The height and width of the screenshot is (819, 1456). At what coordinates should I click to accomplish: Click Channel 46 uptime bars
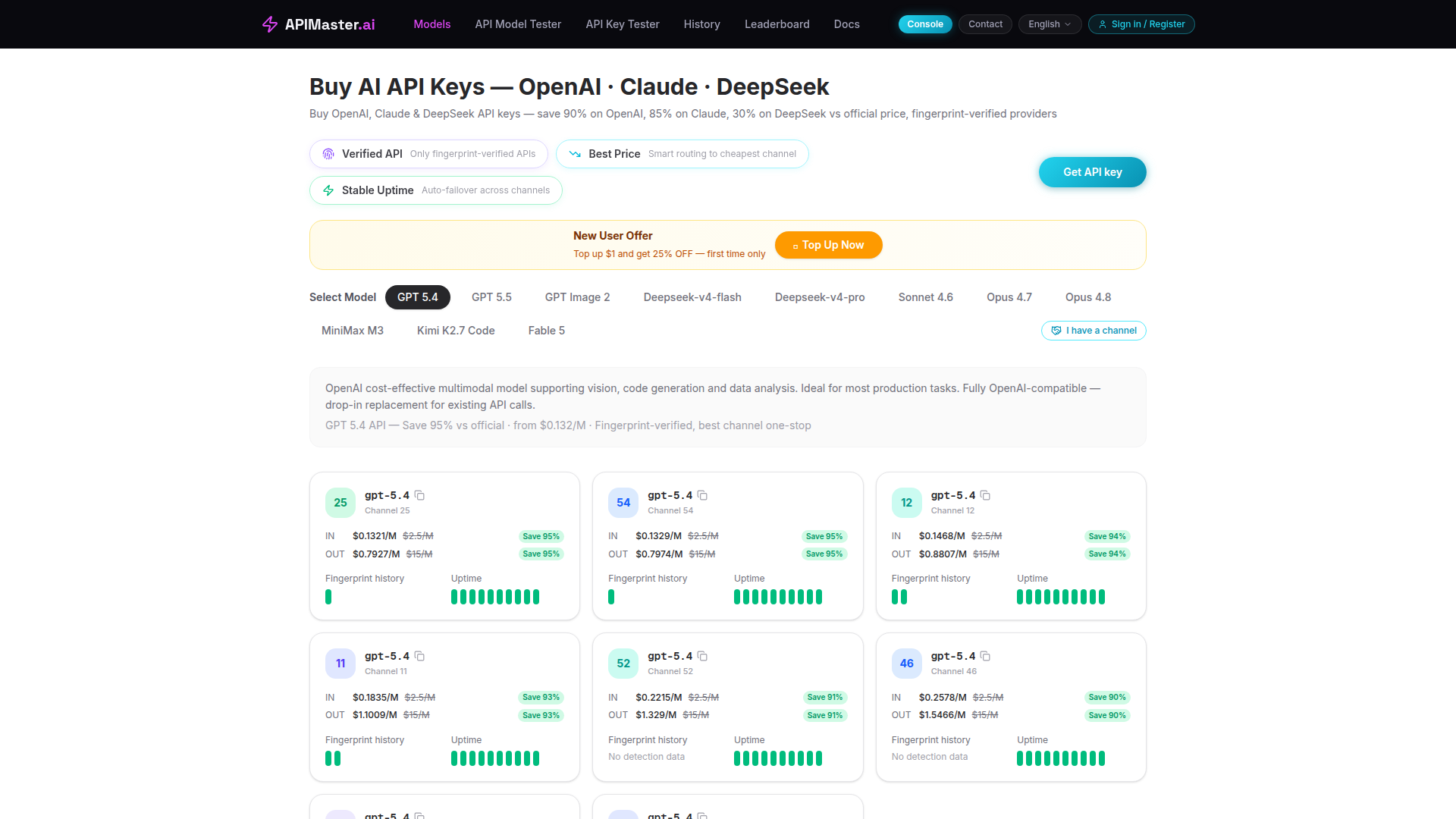tap(1061, 758)
